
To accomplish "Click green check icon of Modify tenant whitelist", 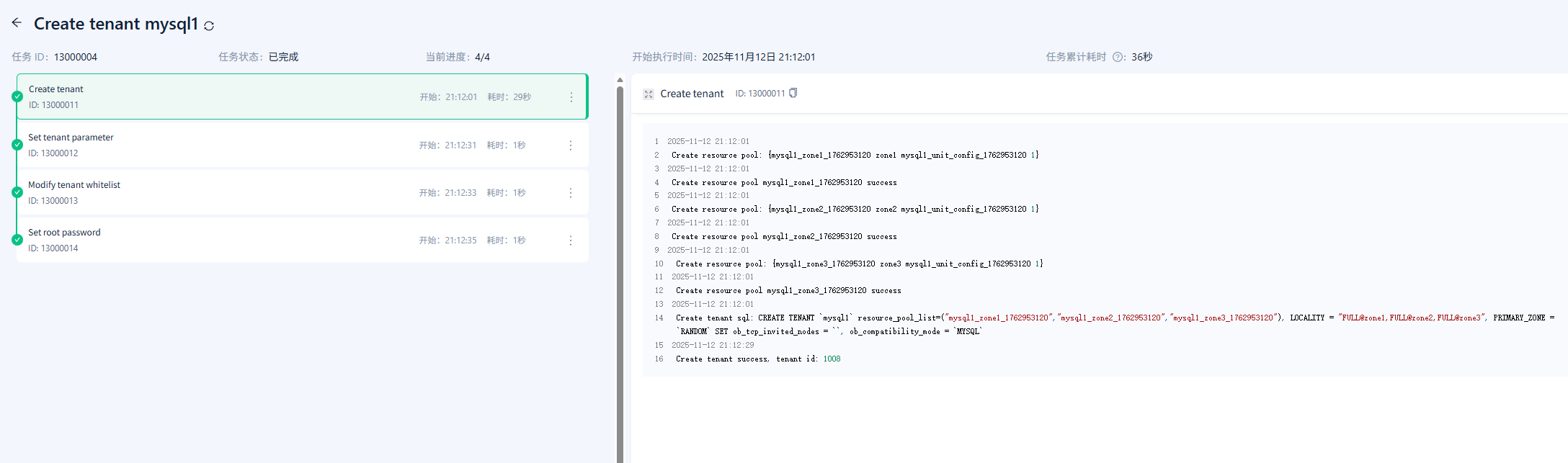I will click(17, 192).
